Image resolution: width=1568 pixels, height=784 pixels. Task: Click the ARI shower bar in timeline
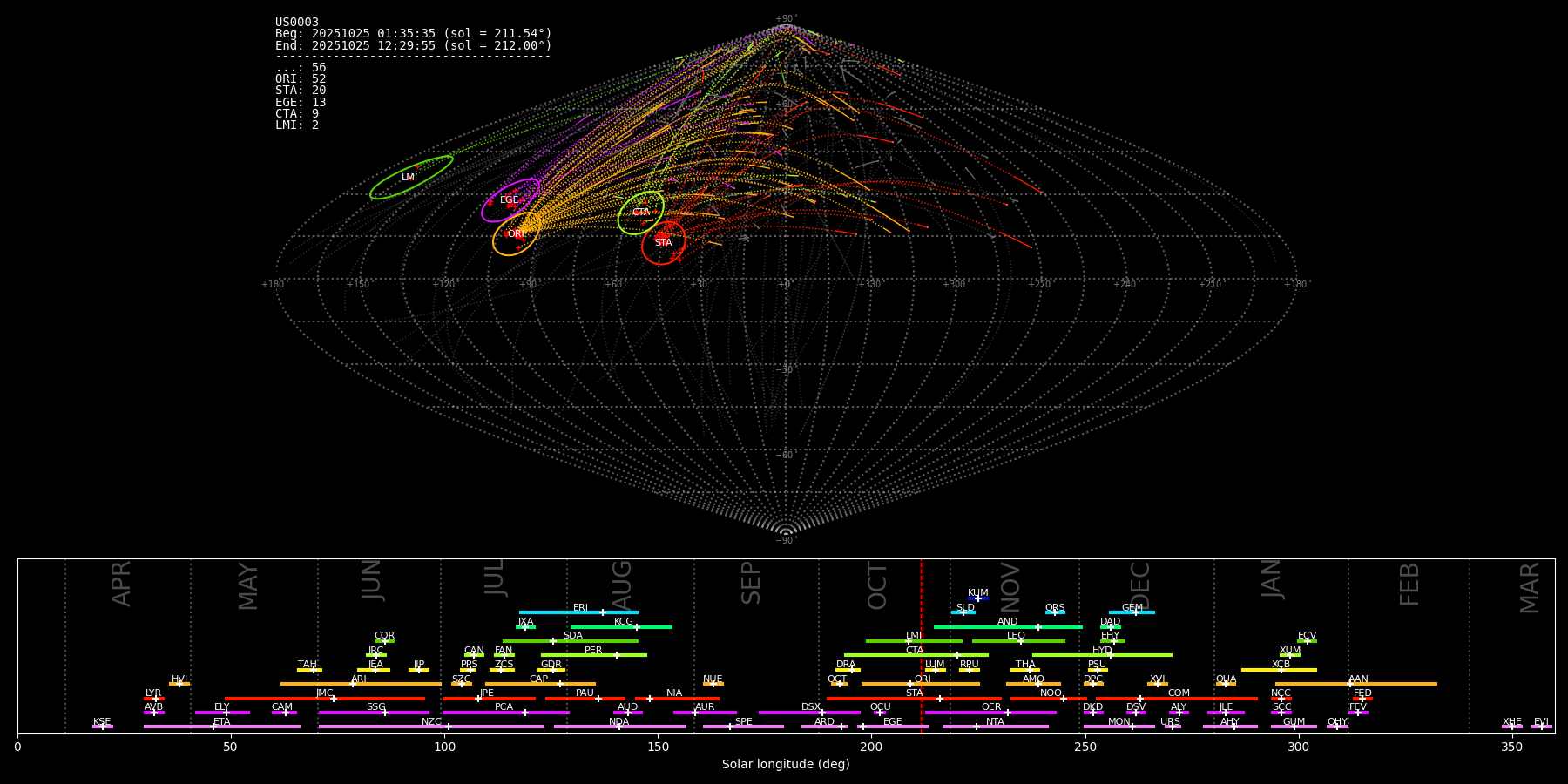(361, 684)
